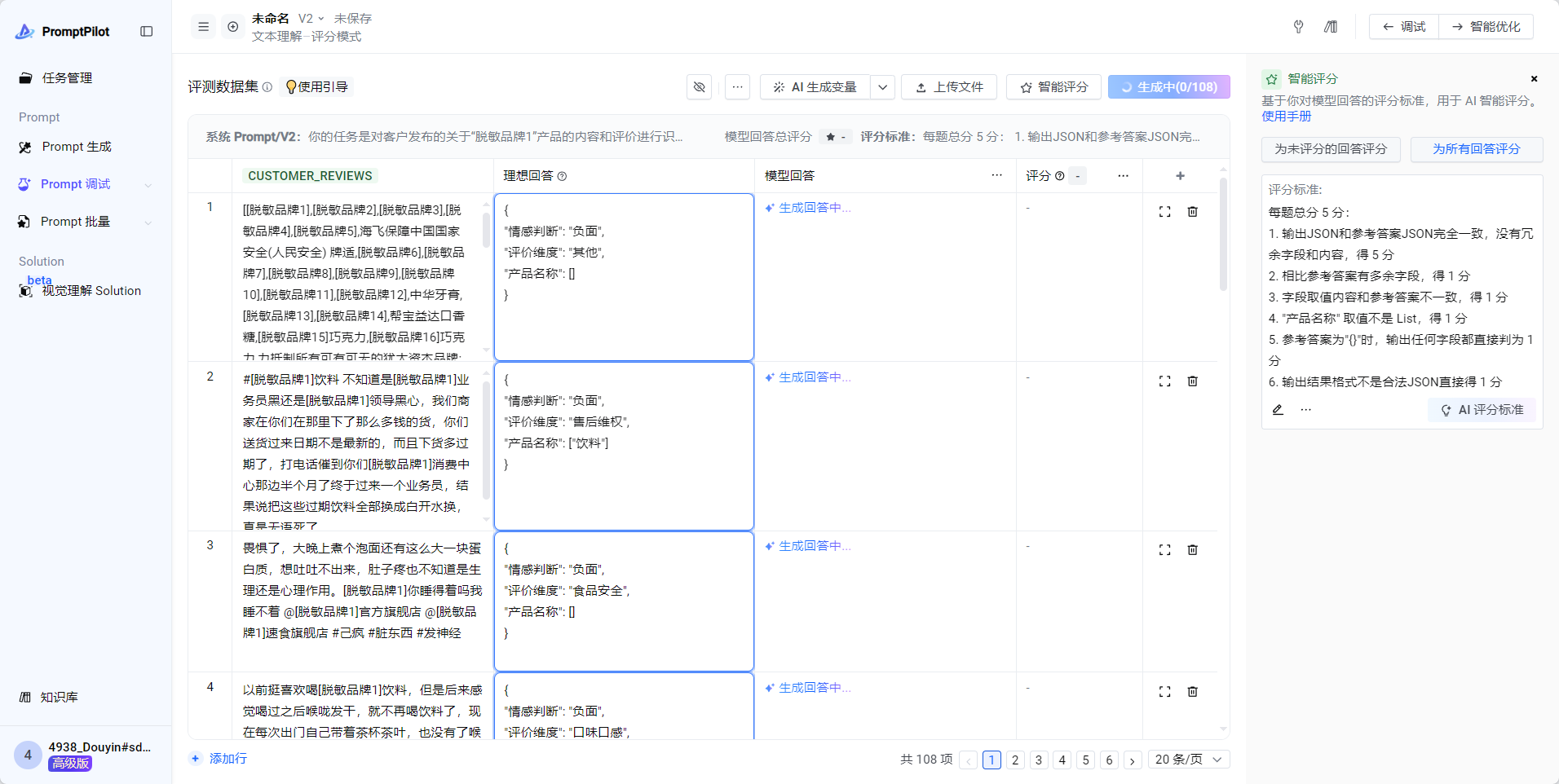
Task: Open the V2 version dropdown
Action: click(311, 18)
